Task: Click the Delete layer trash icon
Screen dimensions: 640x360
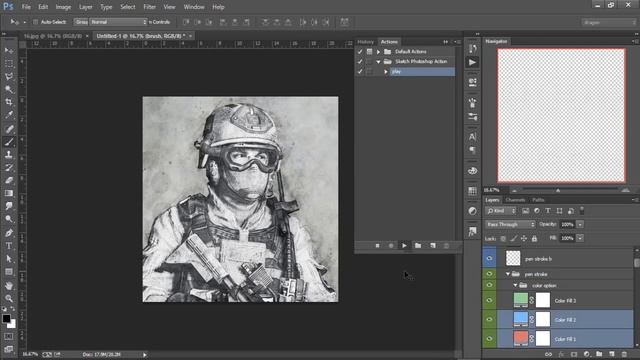Action: pos(624,354)
